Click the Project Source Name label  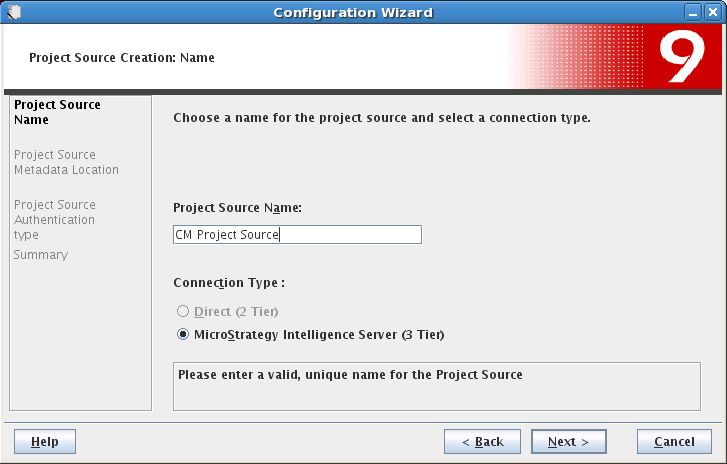237,208
